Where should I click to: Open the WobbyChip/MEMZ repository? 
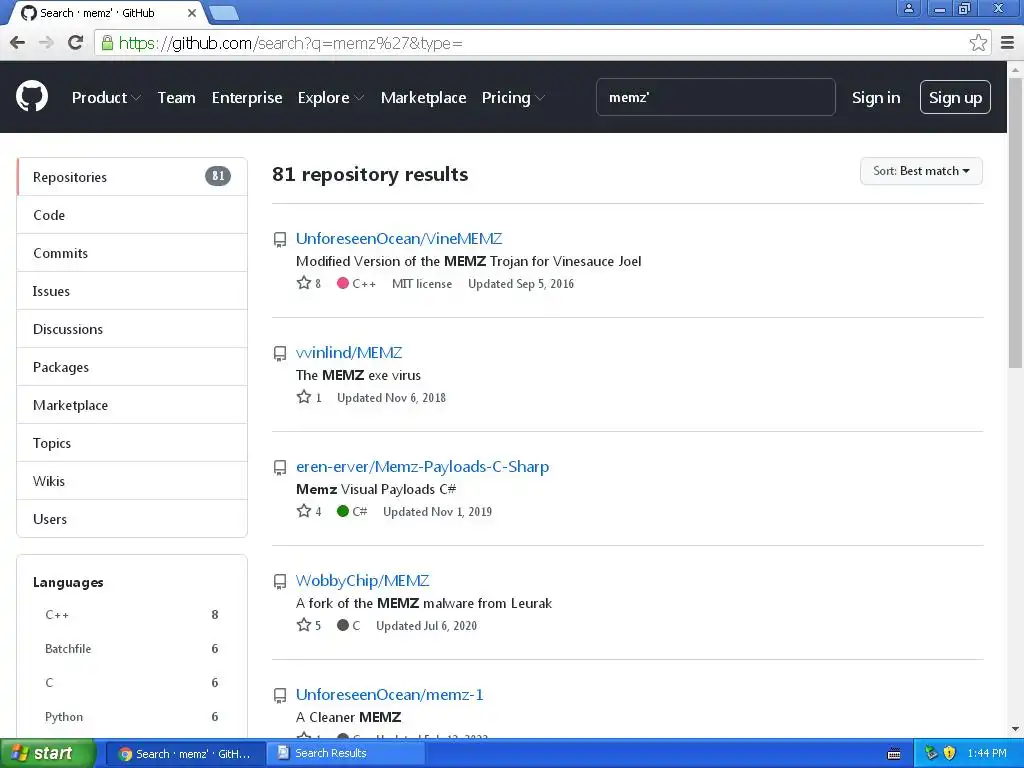362,581
